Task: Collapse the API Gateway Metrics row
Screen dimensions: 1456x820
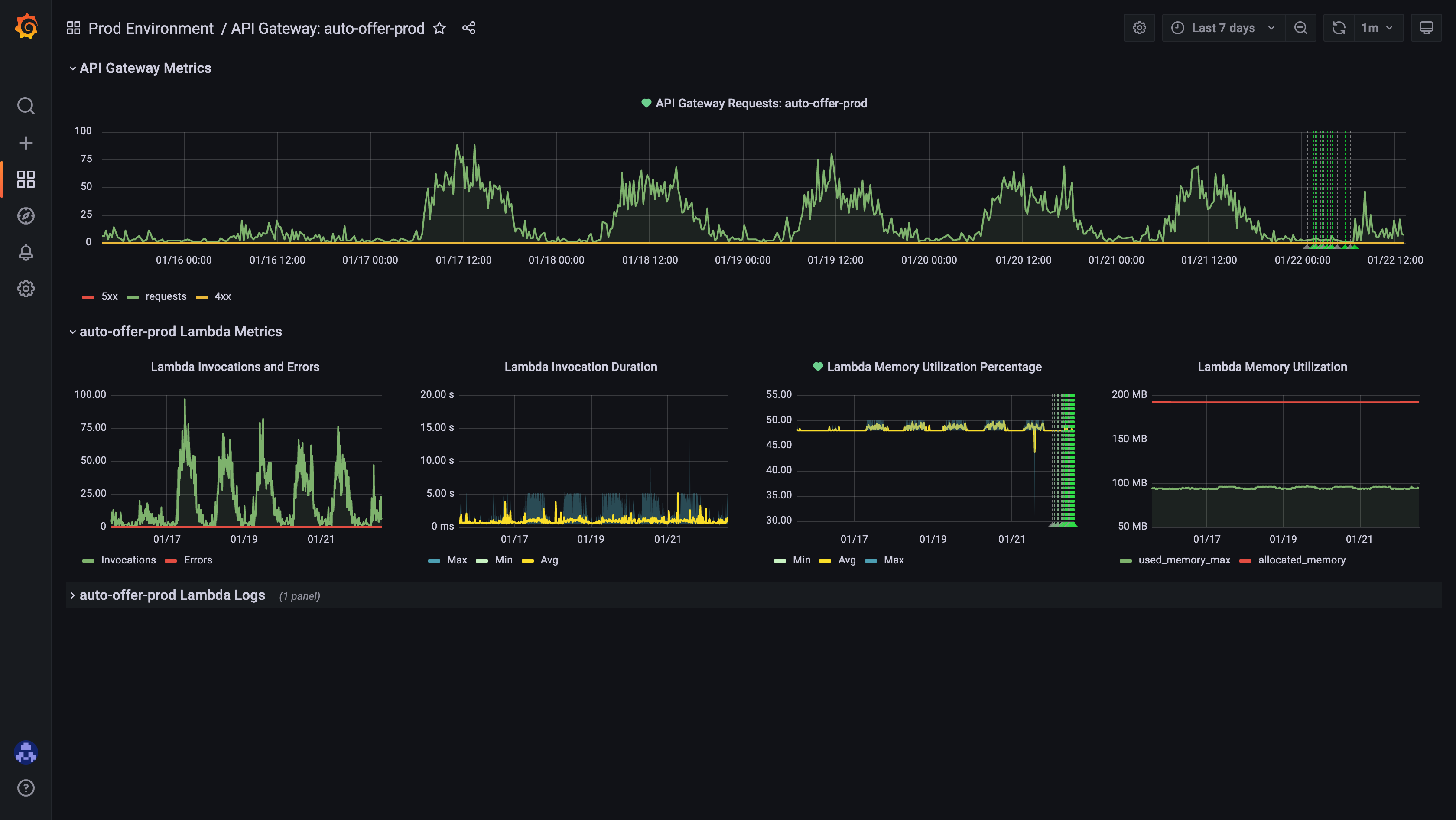Action: pos(145,68)
